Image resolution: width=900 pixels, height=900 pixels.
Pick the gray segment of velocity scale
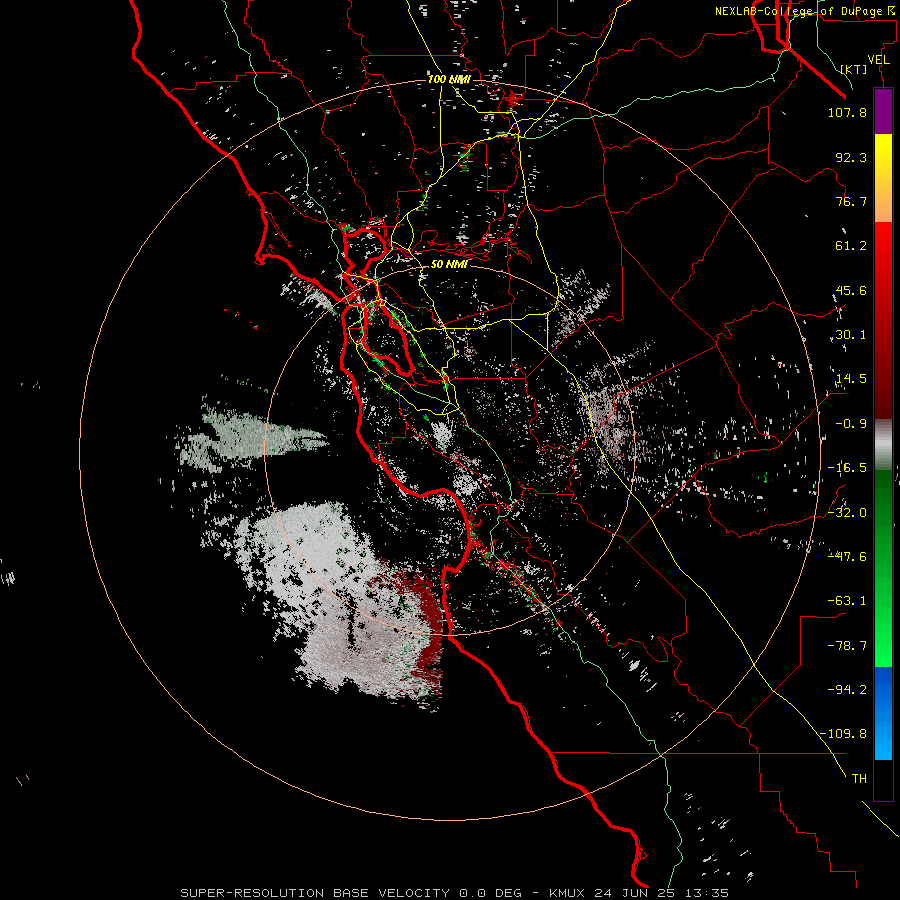point(883,442)
